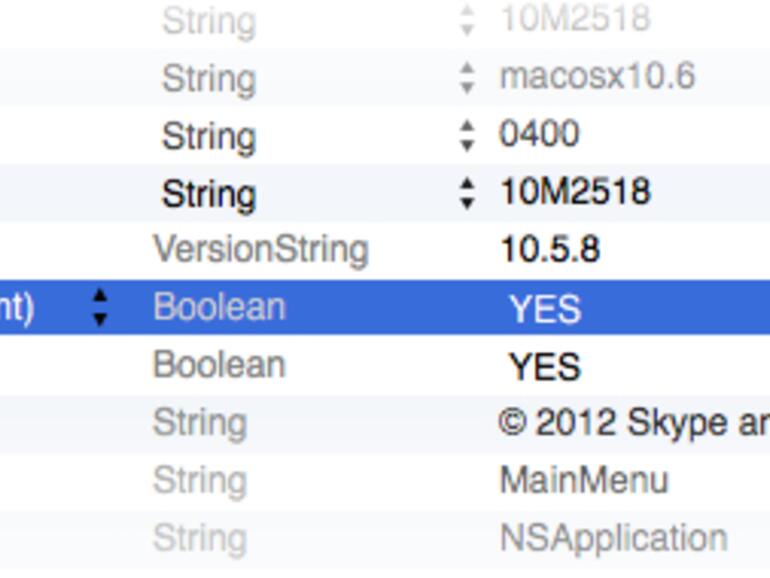Click Boolean type in highlighted row

tap(219, 307)
